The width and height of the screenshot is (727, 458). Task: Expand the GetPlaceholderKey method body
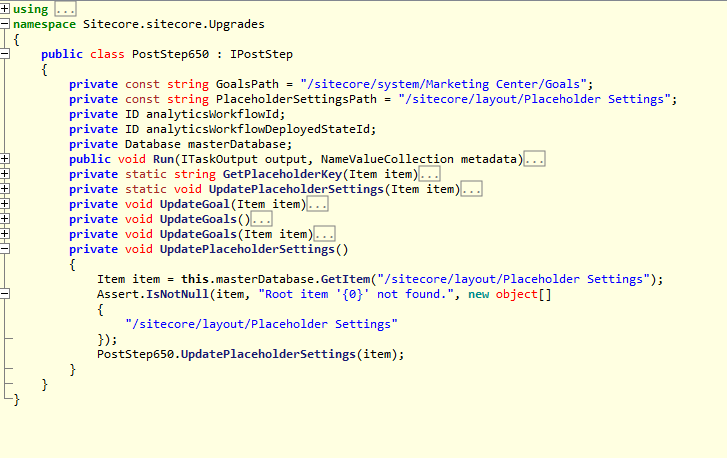point(5,174)
